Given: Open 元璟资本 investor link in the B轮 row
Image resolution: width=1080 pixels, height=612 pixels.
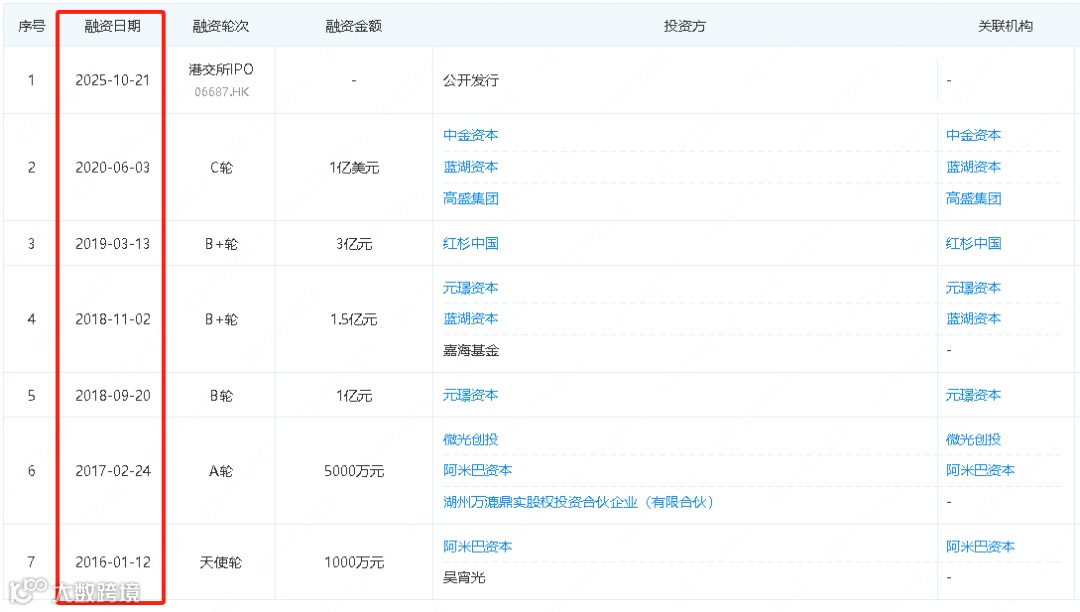Looking at the screenshot, I should click(x=470, y=395).
